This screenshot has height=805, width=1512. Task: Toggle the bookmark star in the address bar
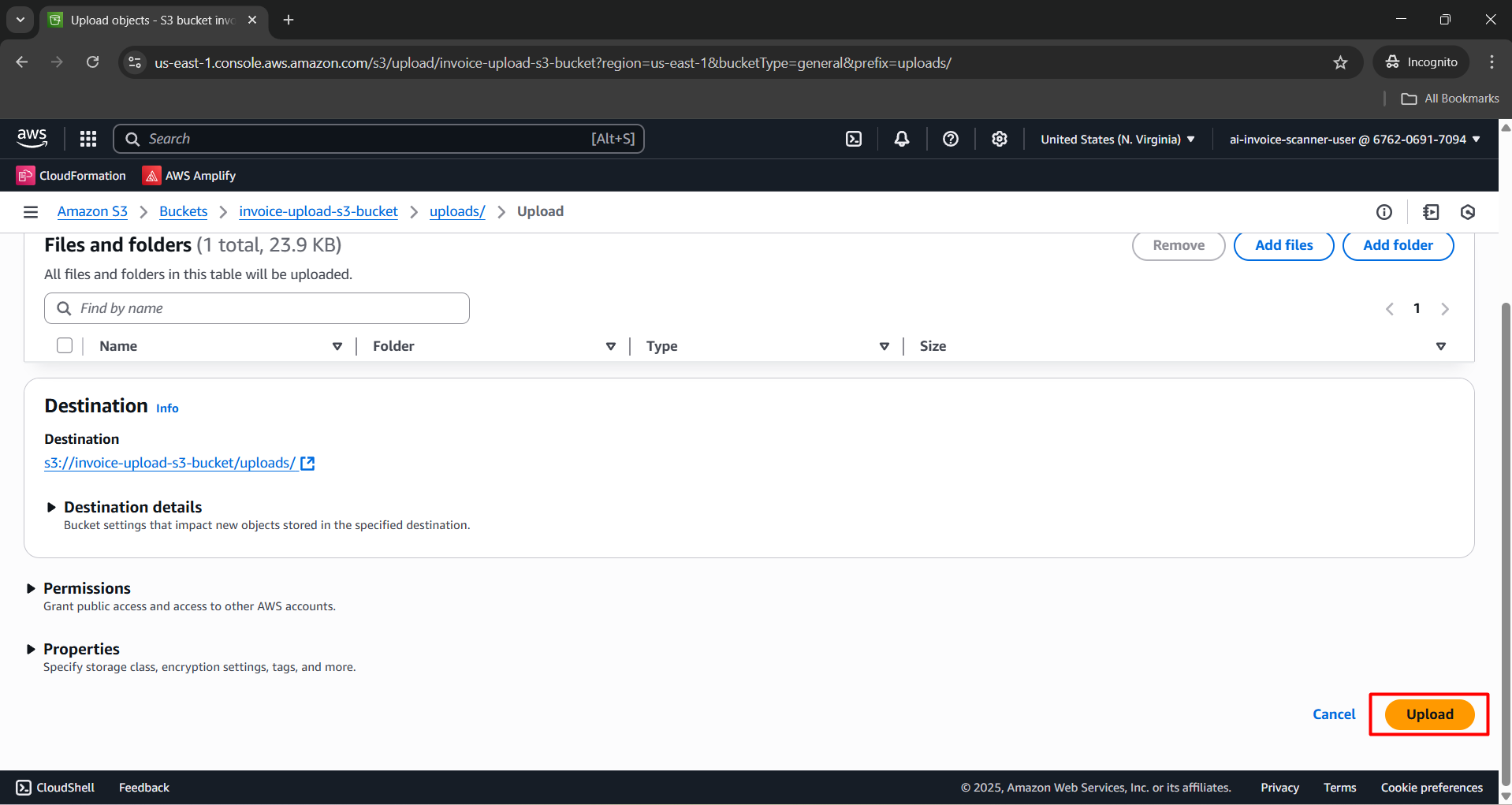pyautogui.click(x=1341, y=62)
